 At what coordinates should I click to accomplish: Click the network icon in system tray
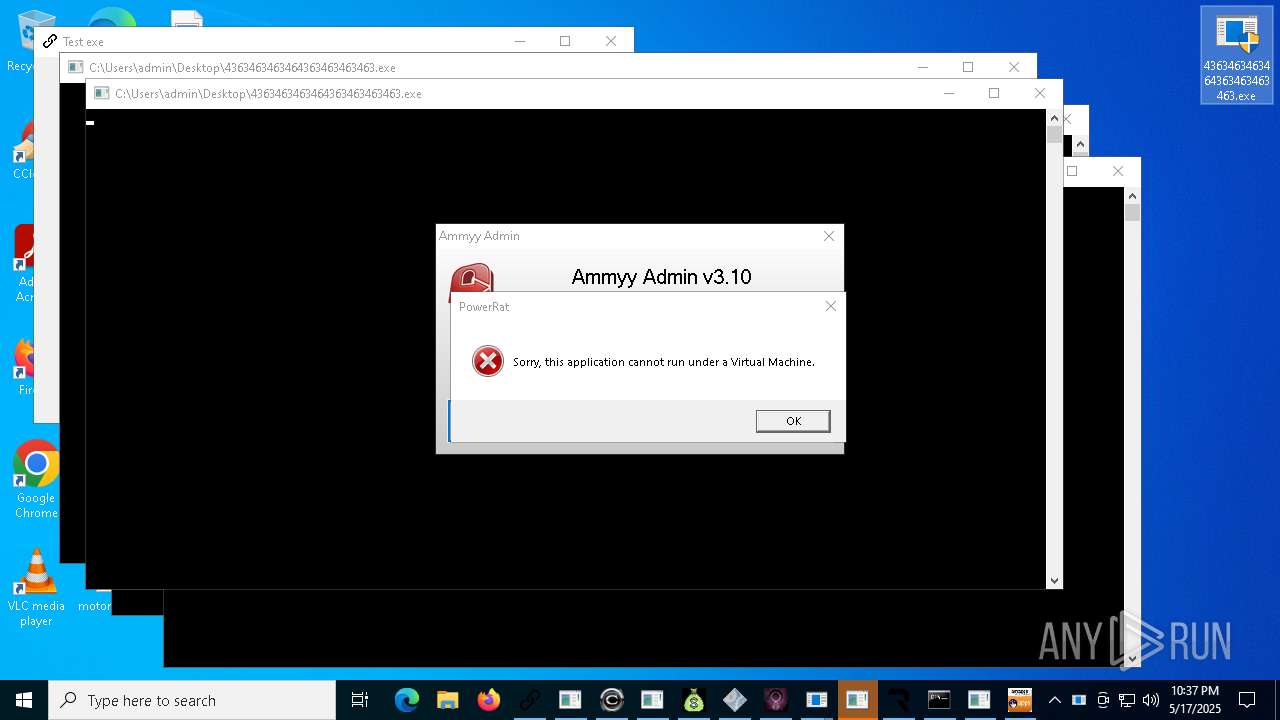[x=1127, y=700]
